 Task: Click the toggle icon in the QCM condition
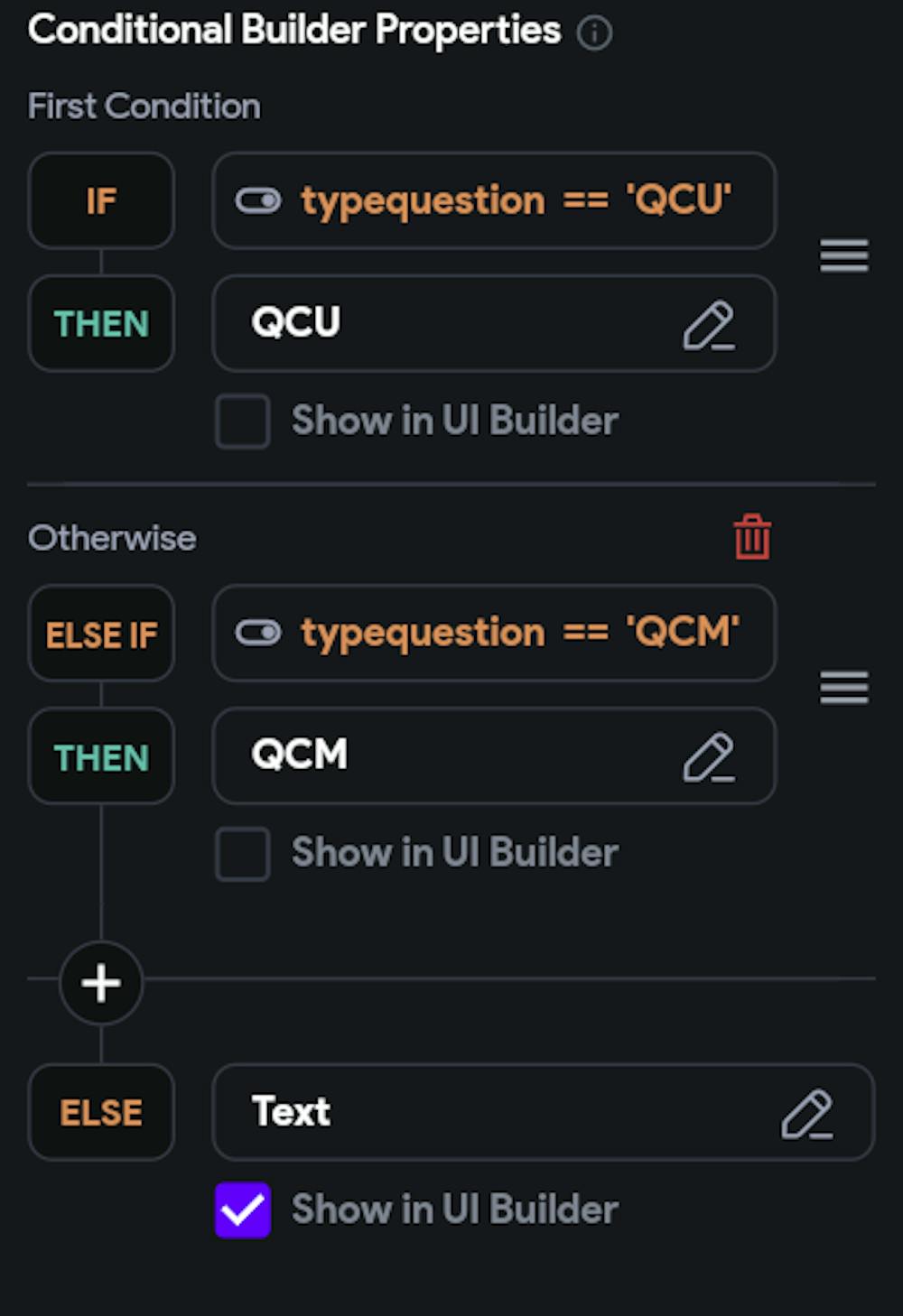pos(258,633)
